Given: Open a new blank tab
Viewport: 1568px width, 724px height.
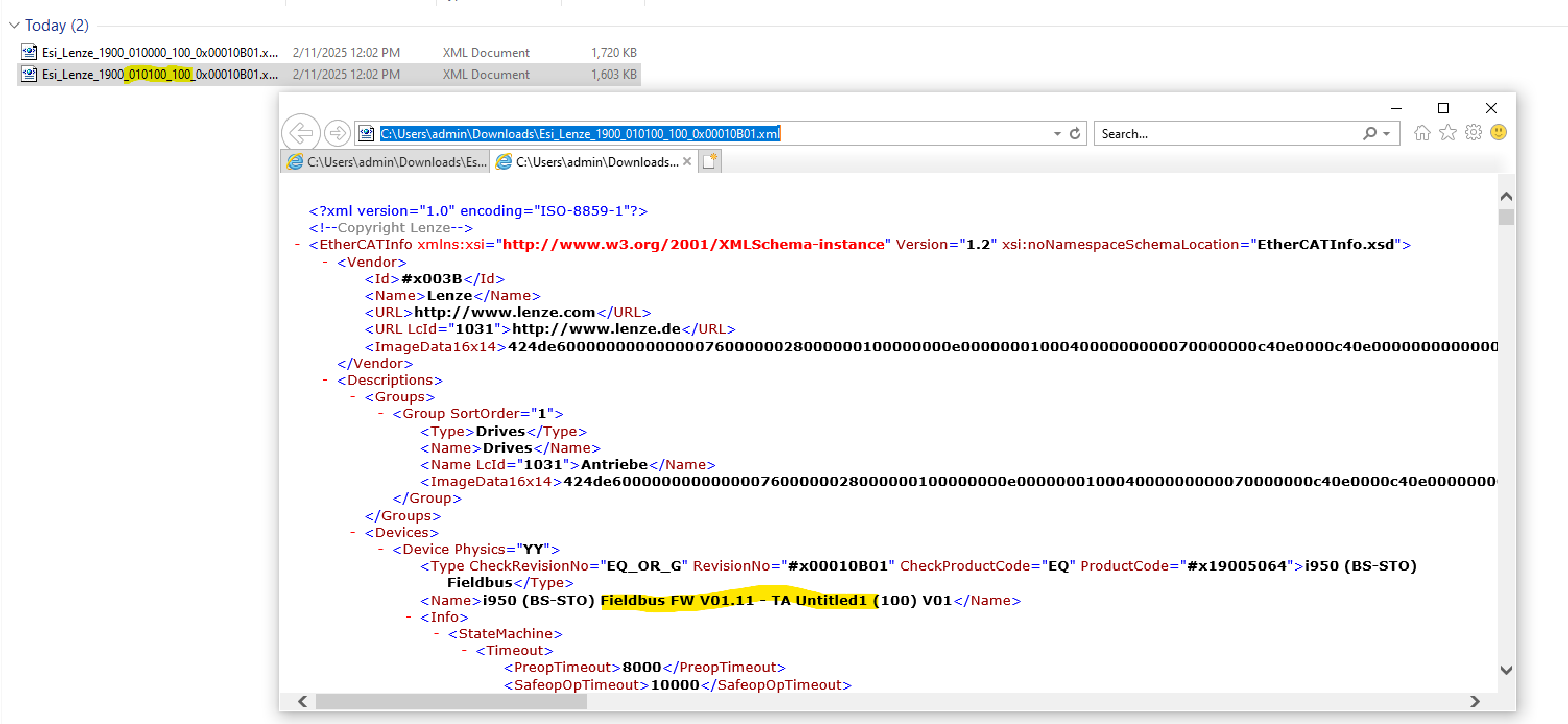Looking at the screenshot, I should pos(709,161).
